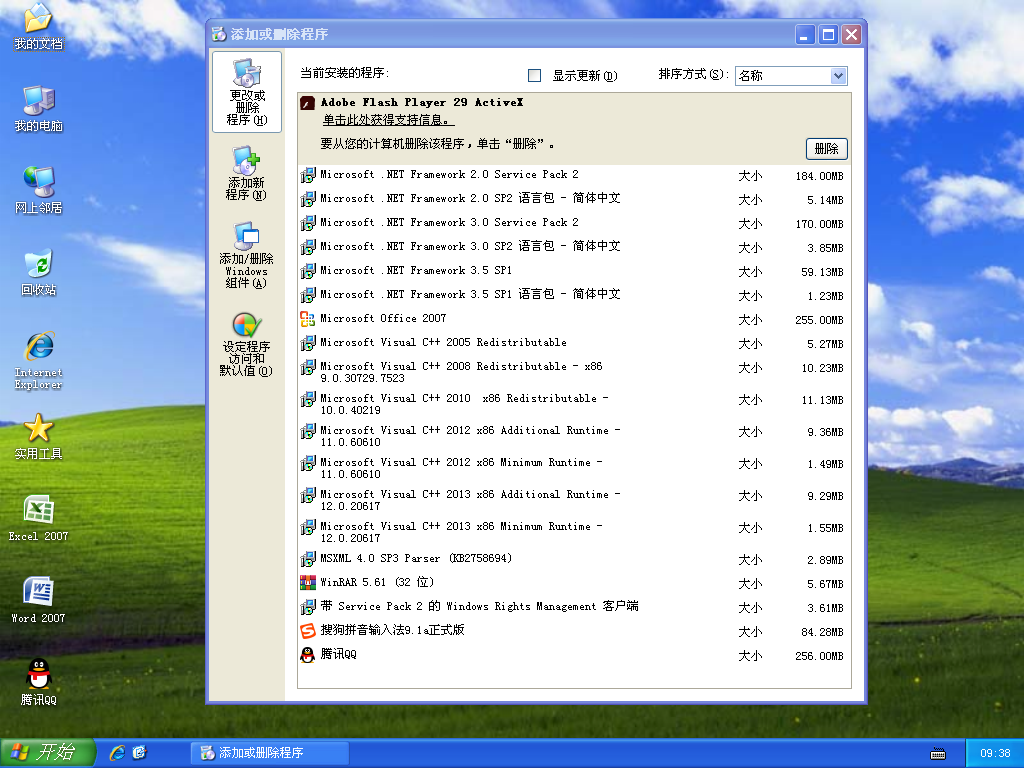Screen dimensions: 1024x768
Task: Open the keyboard icon in the system tray
Action: click(x=938, y=754)
